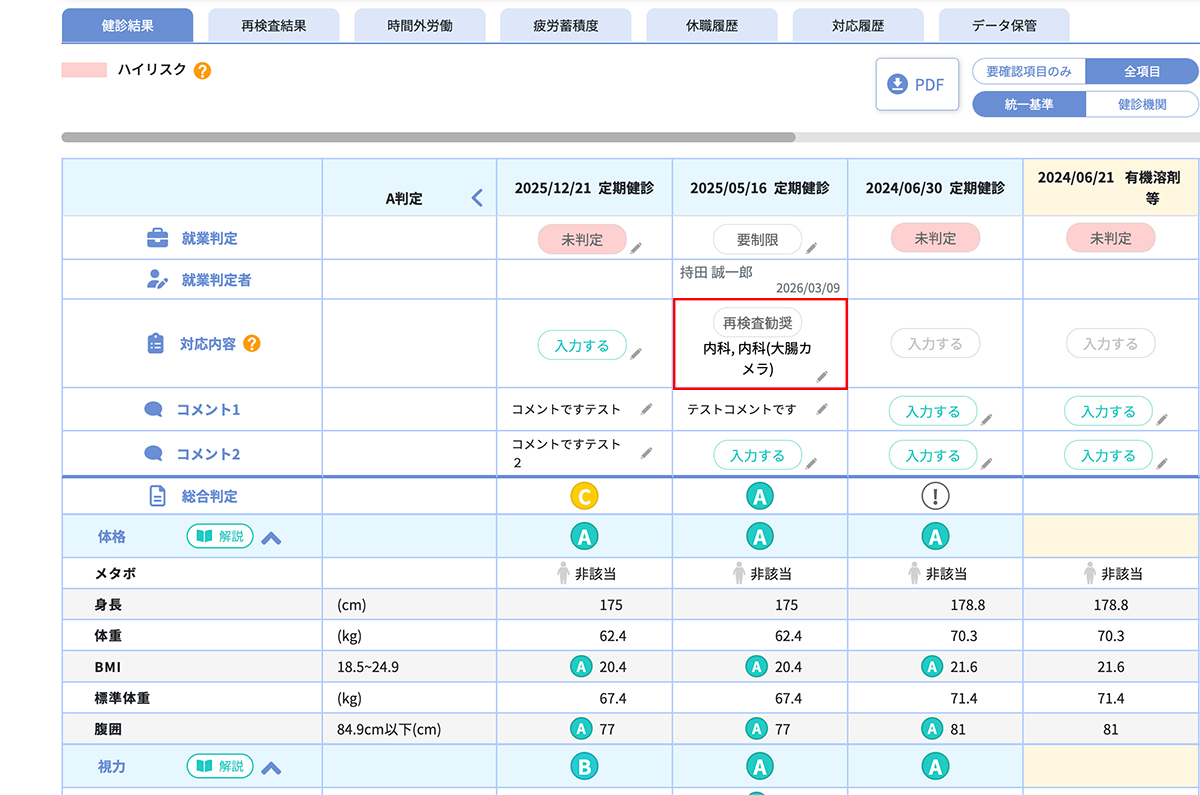Select 健診機関 criteria option
This screenshot has height=795, width=1200.
(1141, 104)
